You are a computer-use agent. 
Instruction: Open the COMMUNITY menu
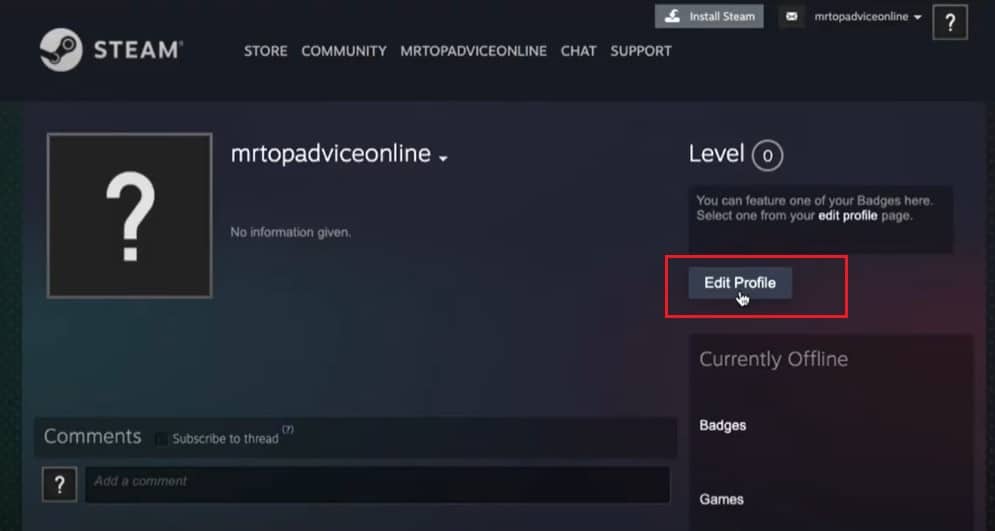pos(344,51)
